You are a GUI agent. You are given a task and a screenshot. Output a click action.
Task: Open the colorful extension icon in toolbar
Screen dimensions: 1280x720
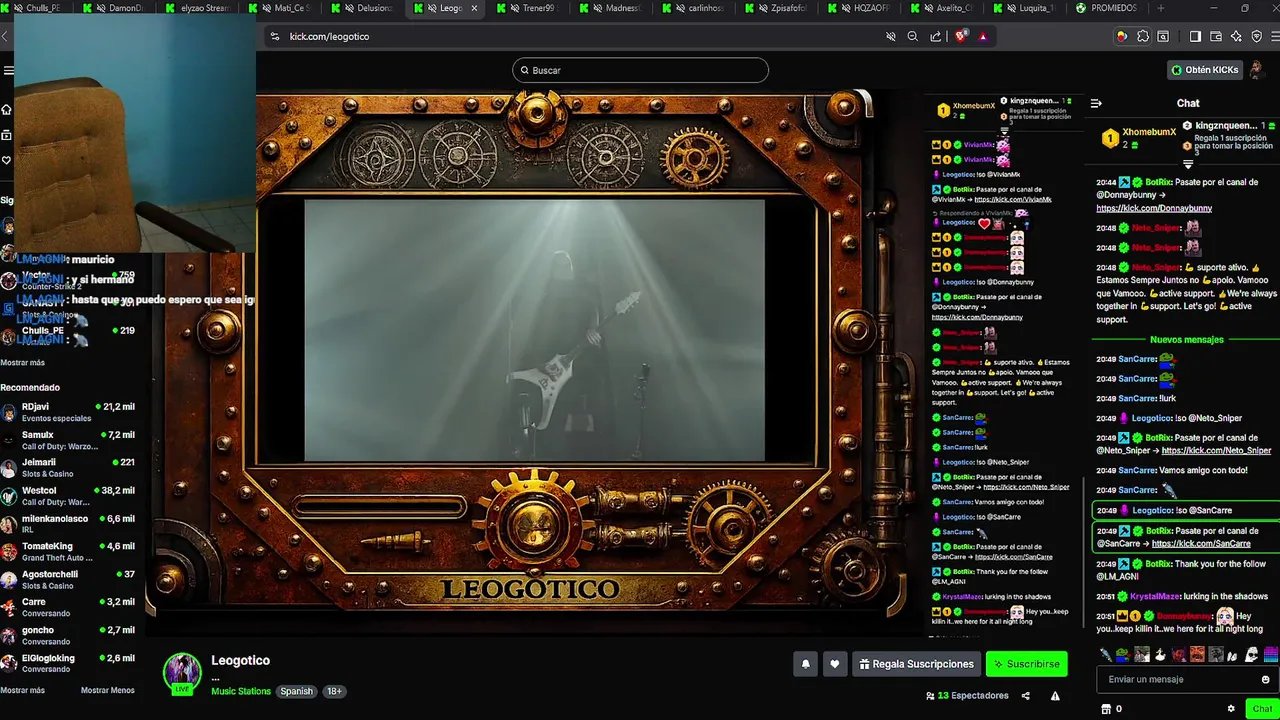click(x=1122, y=36)
